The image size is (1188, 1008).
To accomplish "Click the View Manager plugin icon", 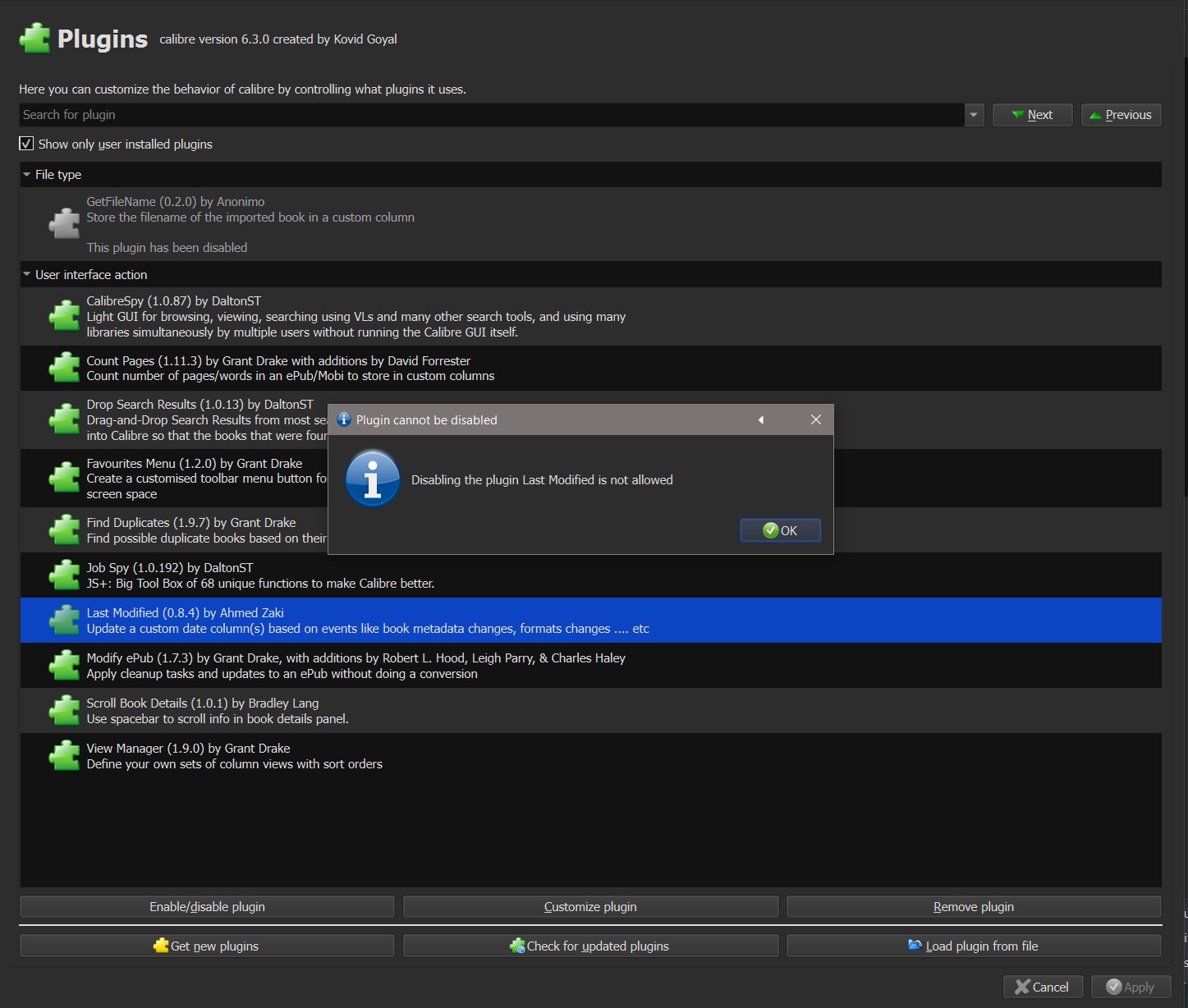I will click(x=64, y=756).
